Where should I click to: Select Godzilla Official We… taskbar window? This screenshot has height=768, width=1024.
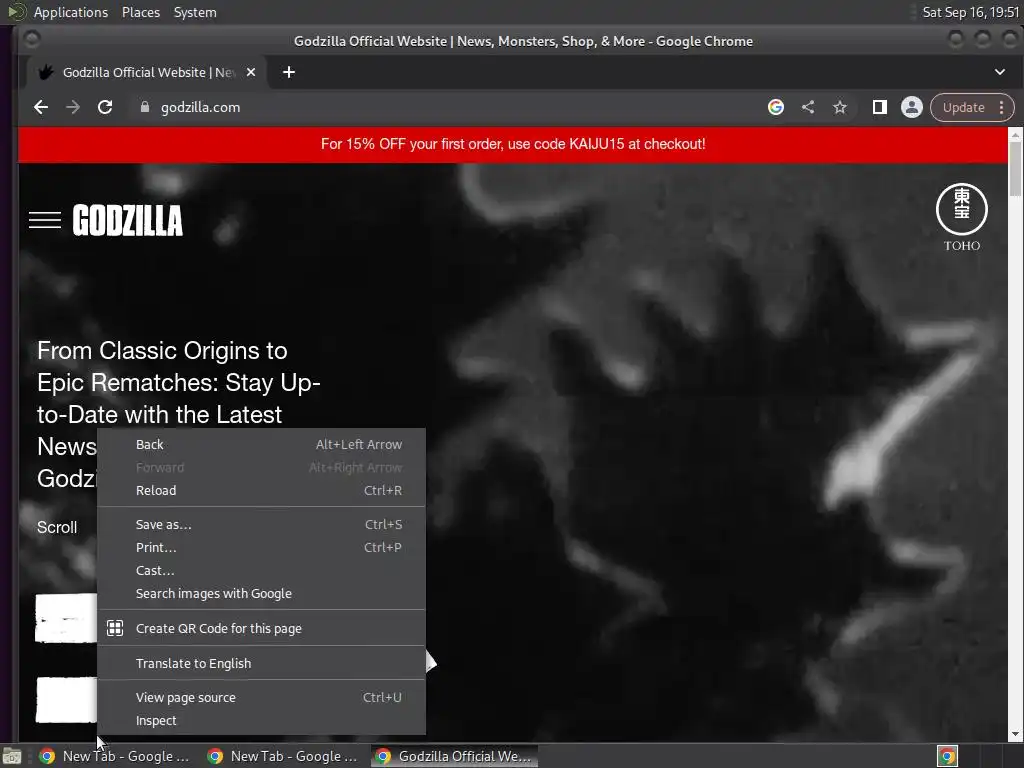(x=455, y=756)
